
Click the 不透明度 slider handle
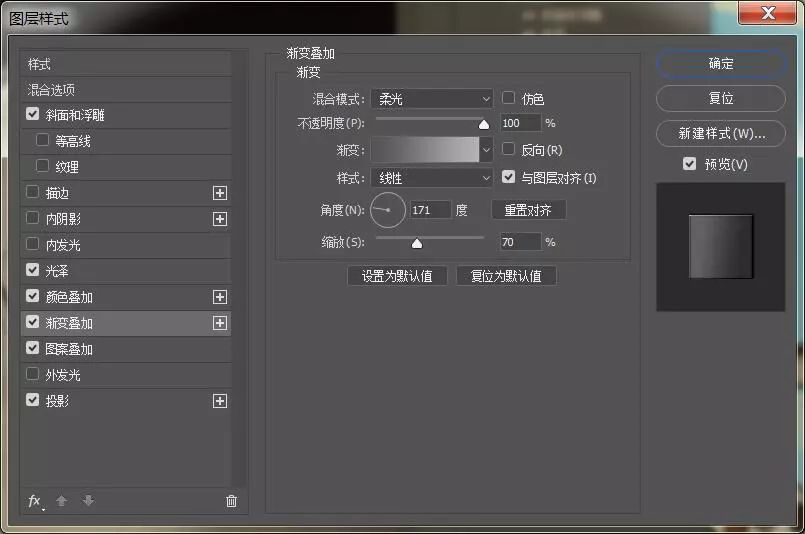[x=484, y=124]
